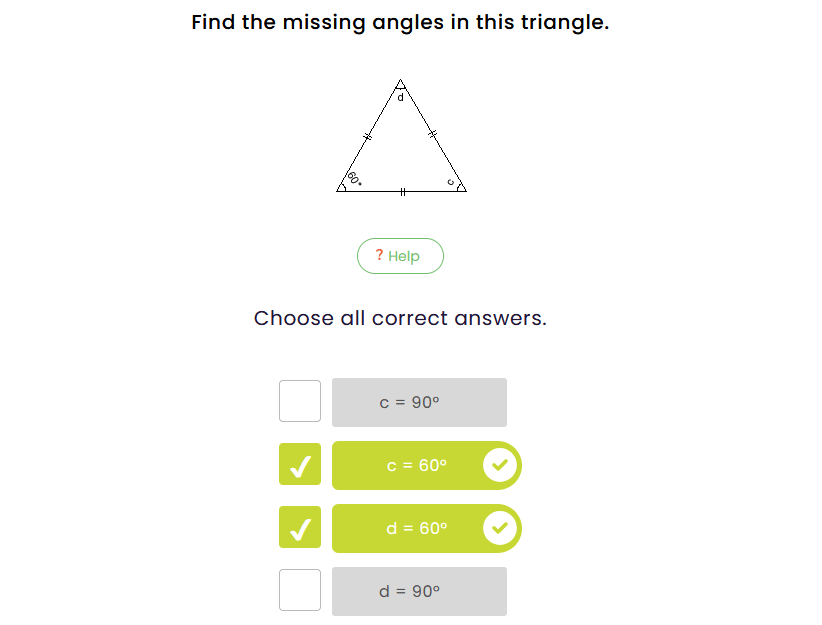The width and height of the screenshot is (822, 625).
Task: Click the red question mark icon
Action: tap(379, 255)
